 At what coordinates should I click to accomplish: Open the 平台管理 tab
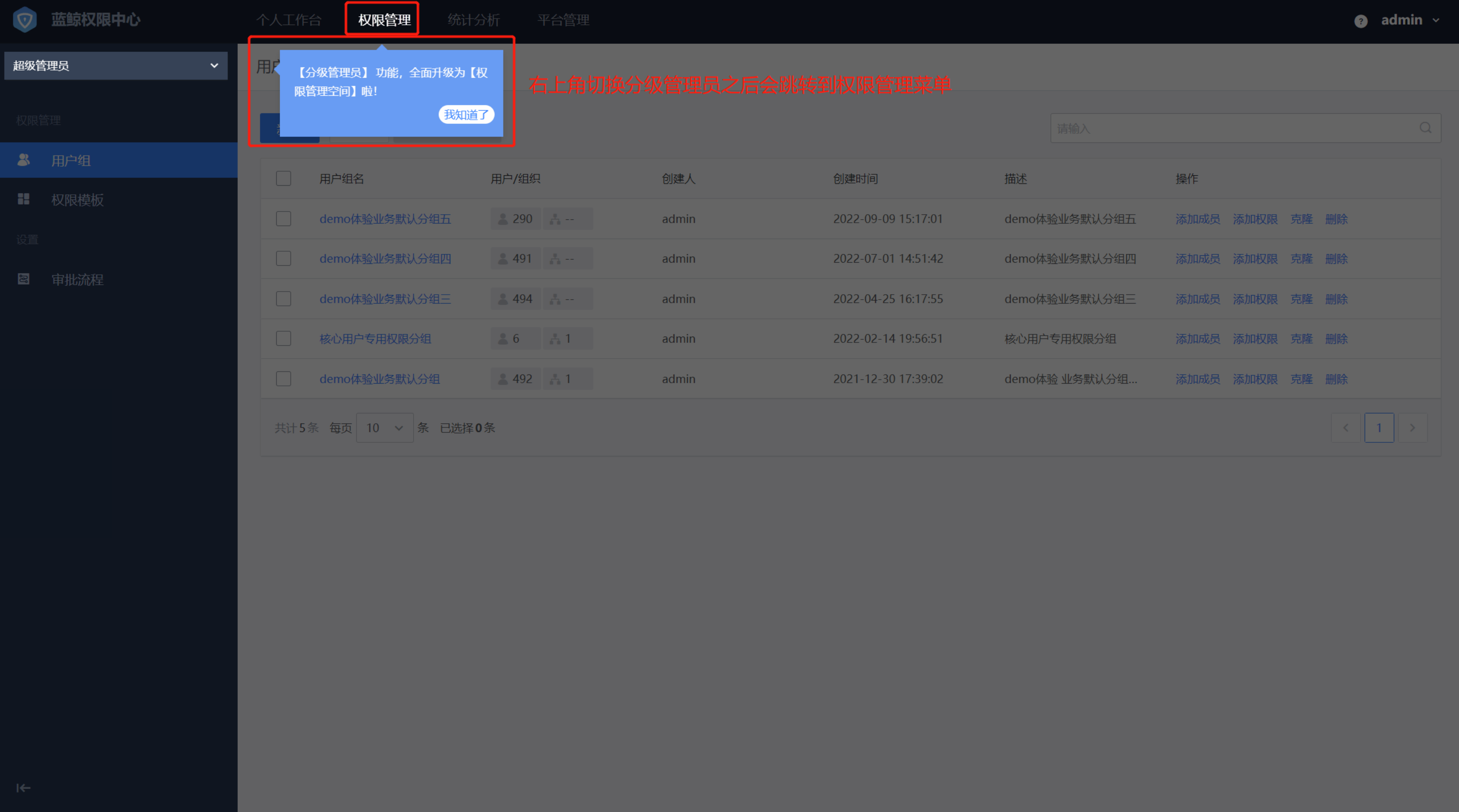click(563, 20)
